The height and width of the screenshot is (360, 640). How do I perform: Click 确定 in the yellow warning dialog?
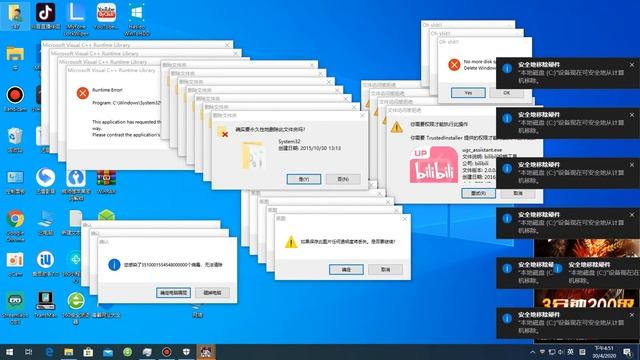click(x=346, y=269)
